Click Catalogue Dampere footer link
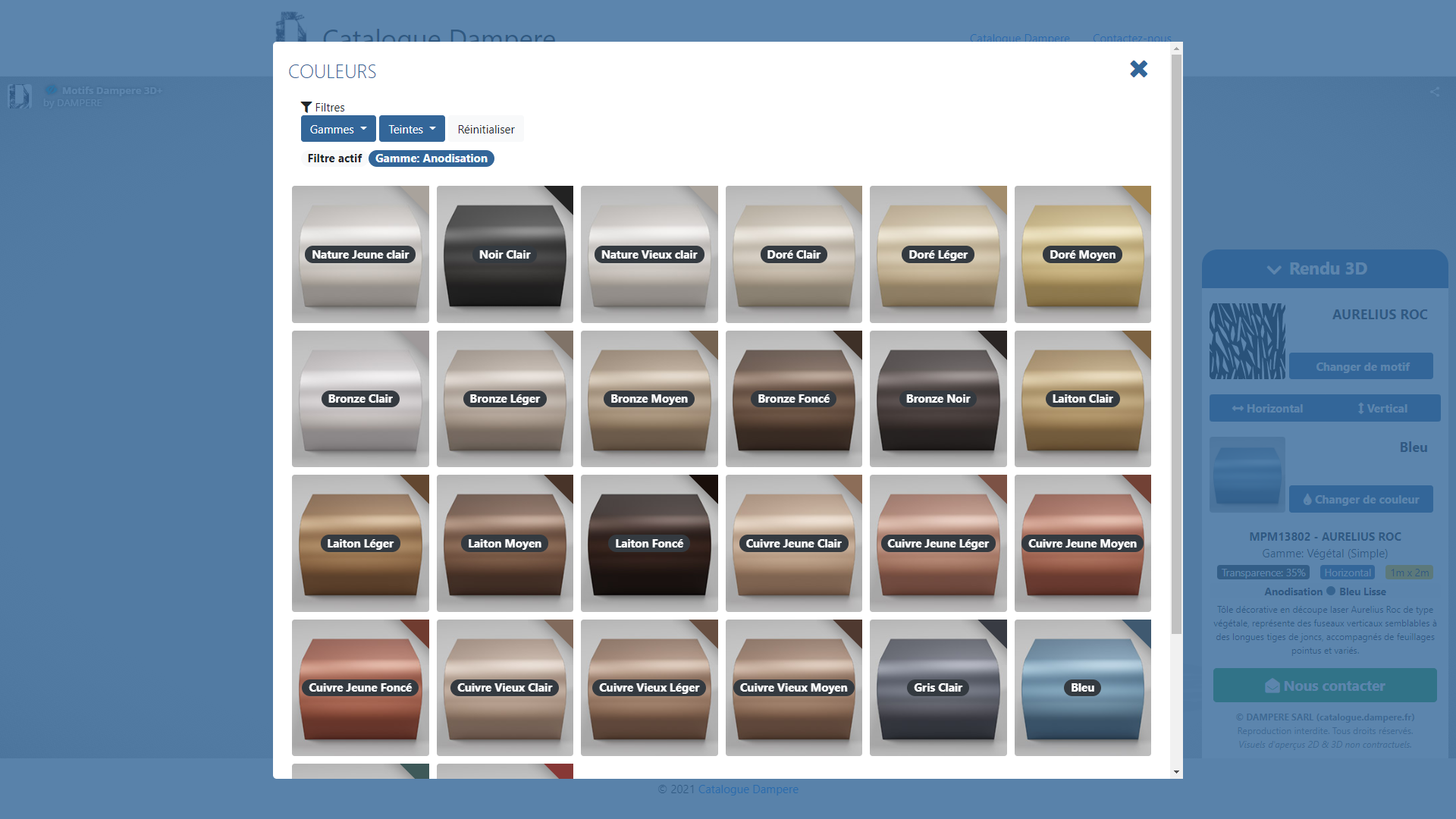 pos(748,789)
